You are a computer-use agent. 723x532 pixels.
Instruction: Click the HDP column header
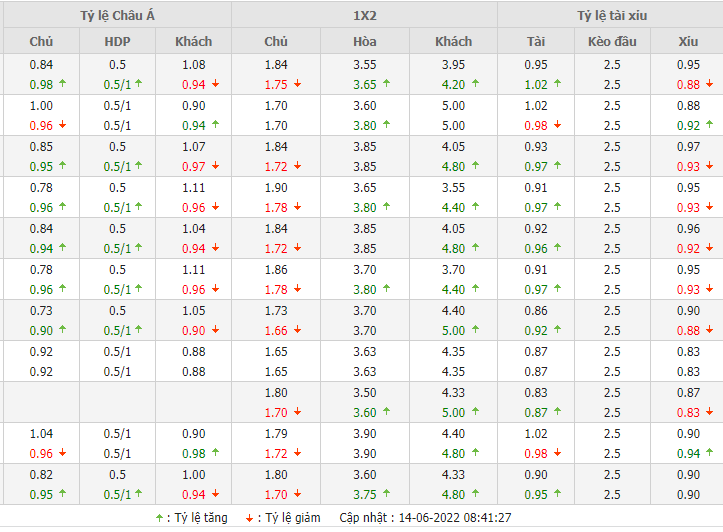[117, 41]
